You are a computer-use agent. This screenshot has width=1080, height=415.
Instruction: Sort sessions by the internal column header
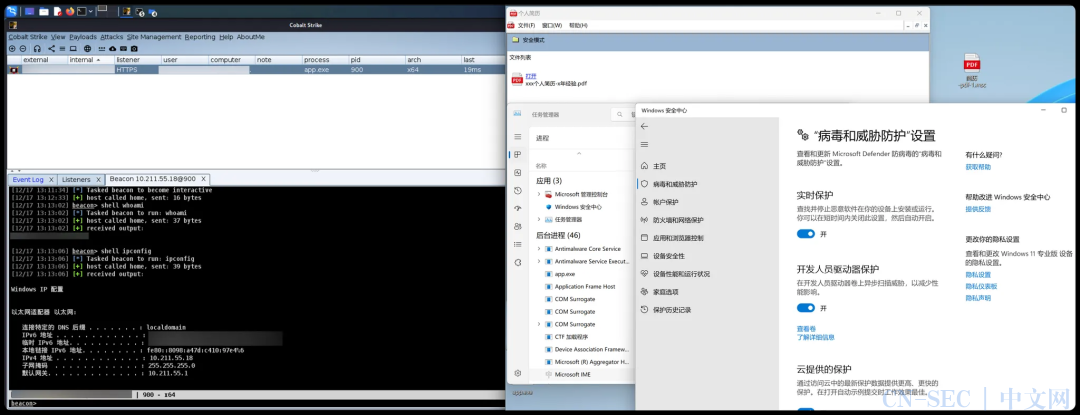(90, 60)
